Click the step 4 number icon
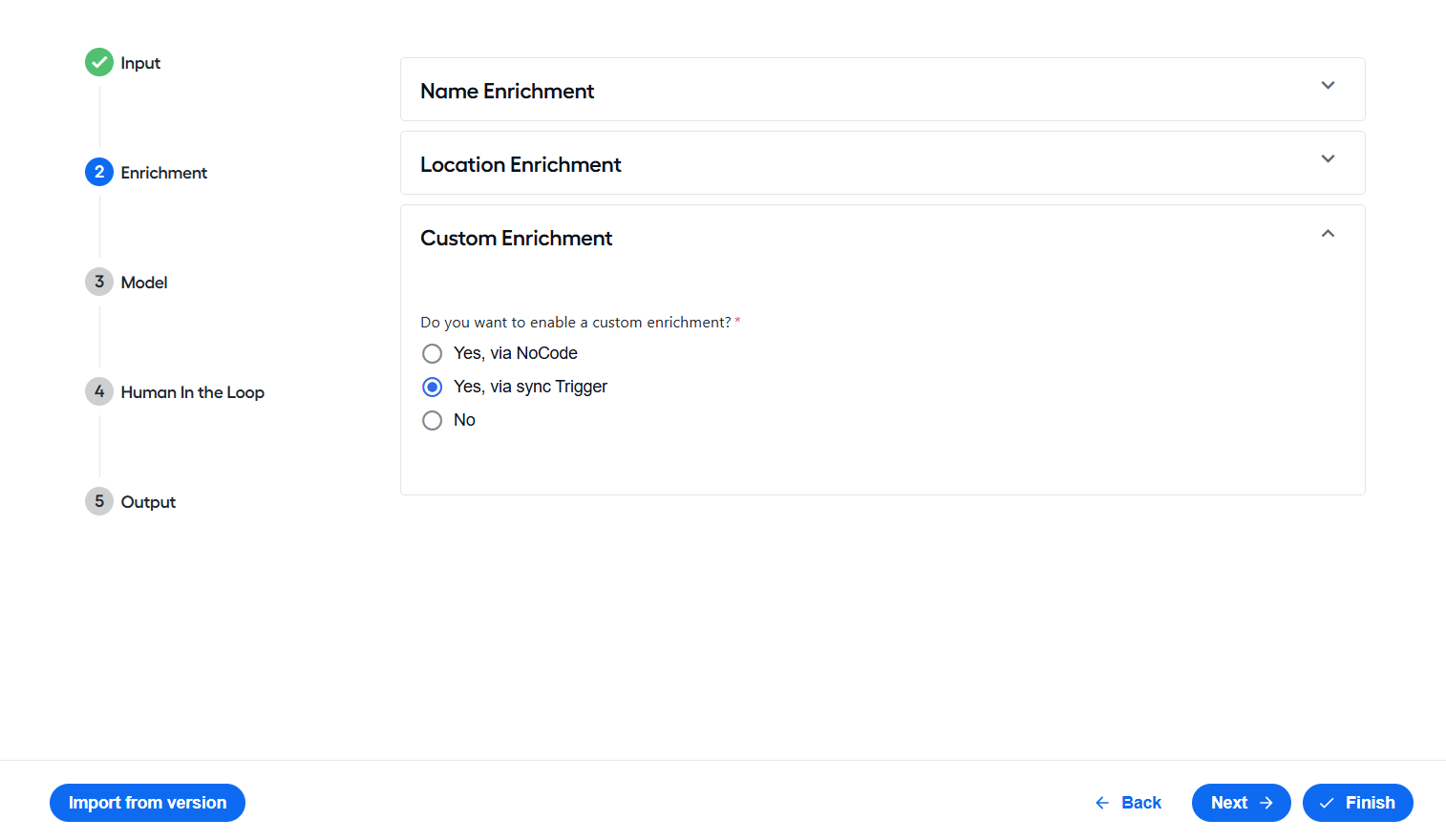The width and height of the screenshot is (1446, 840). pyautogui.click(x=99, y=391)
